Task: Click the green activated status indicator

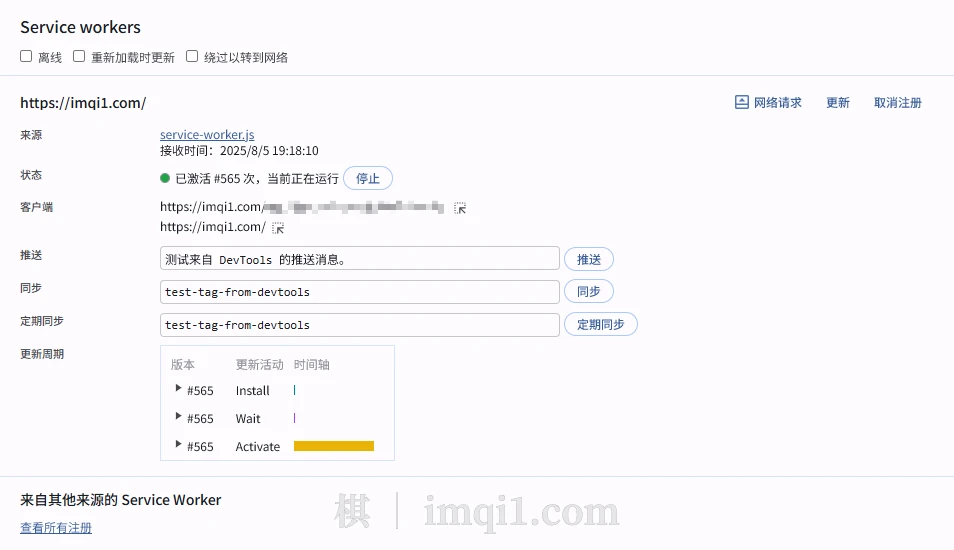Action: tap(165, 178)
